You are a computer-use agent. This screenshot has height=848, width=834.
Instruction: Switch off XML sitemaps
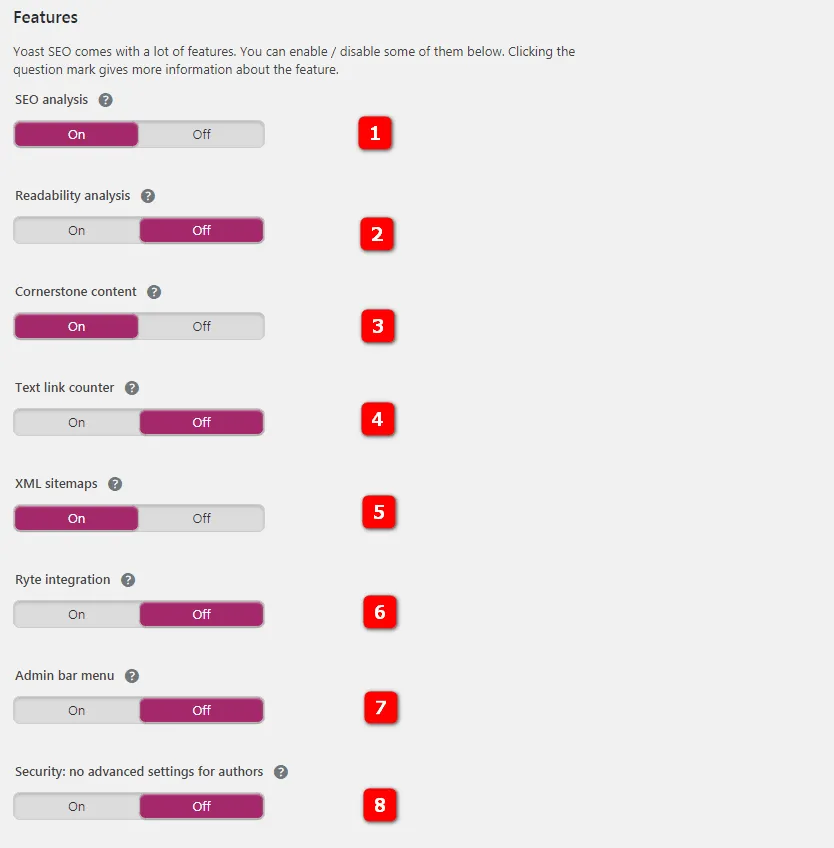point(201,518)
